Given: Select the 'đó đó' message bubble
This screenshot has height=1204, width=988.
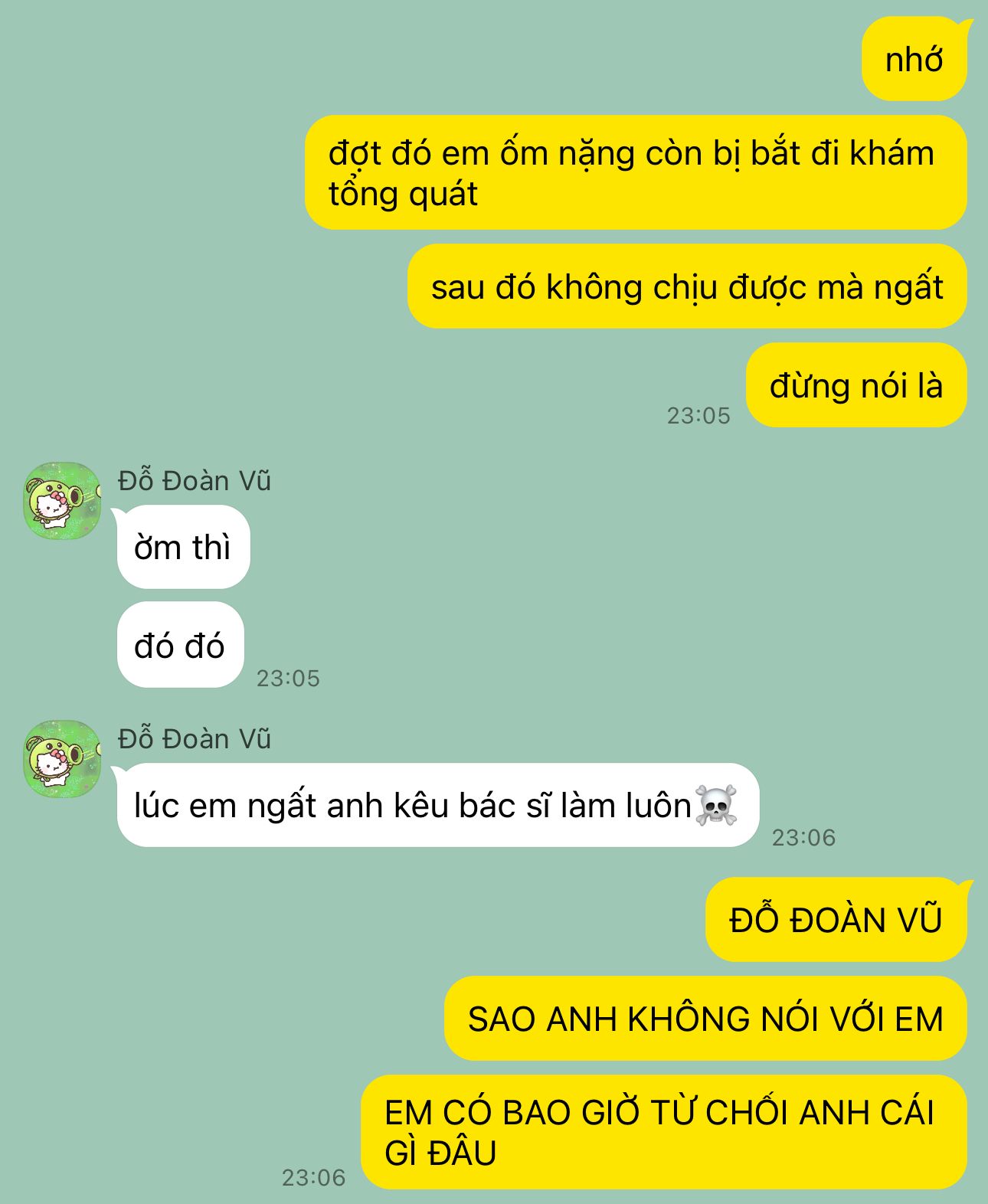Looking at the screenshot, I should (180, 645).
